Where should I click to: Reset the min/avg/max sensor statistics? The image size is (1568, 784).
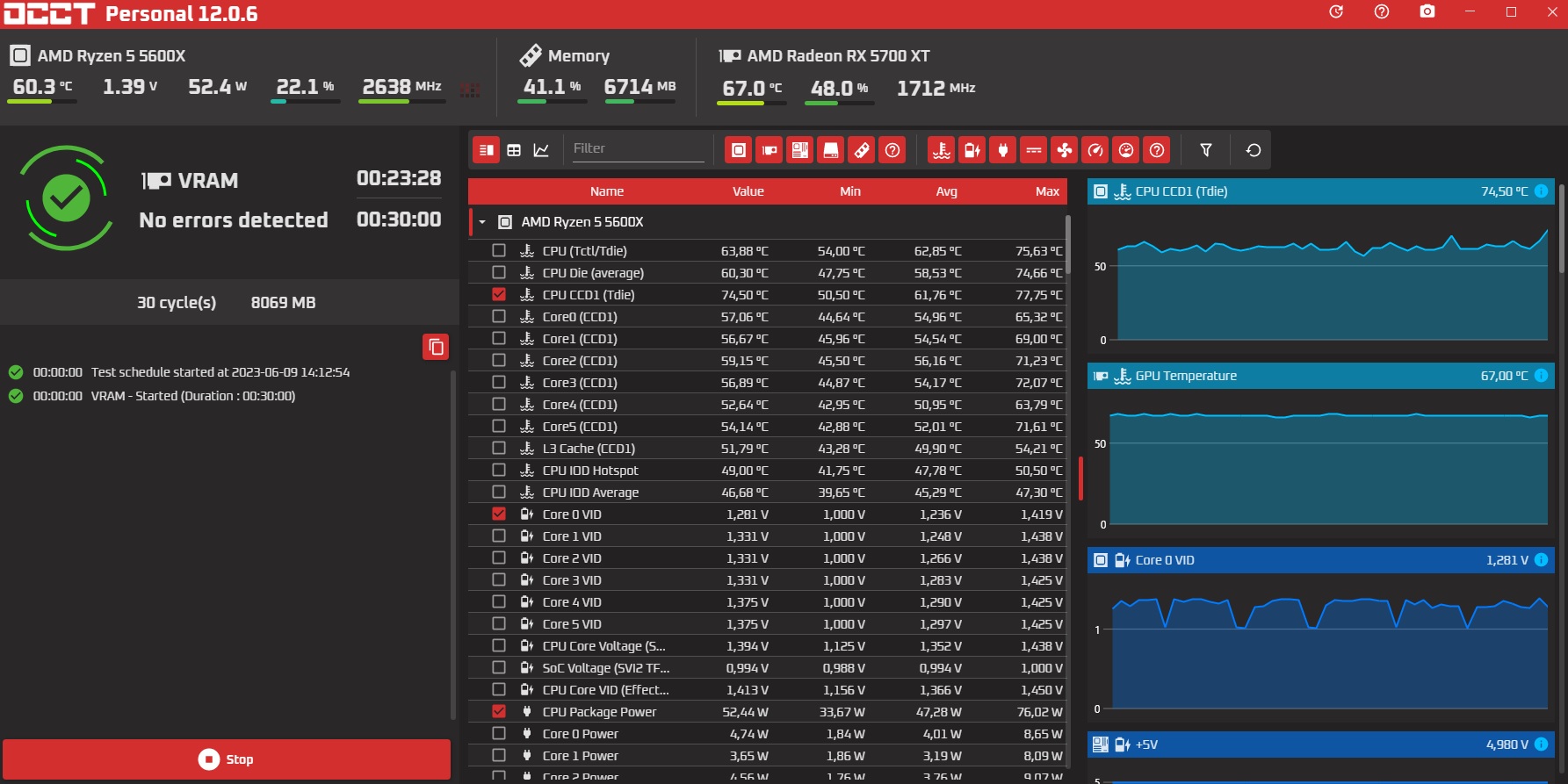1254,150
